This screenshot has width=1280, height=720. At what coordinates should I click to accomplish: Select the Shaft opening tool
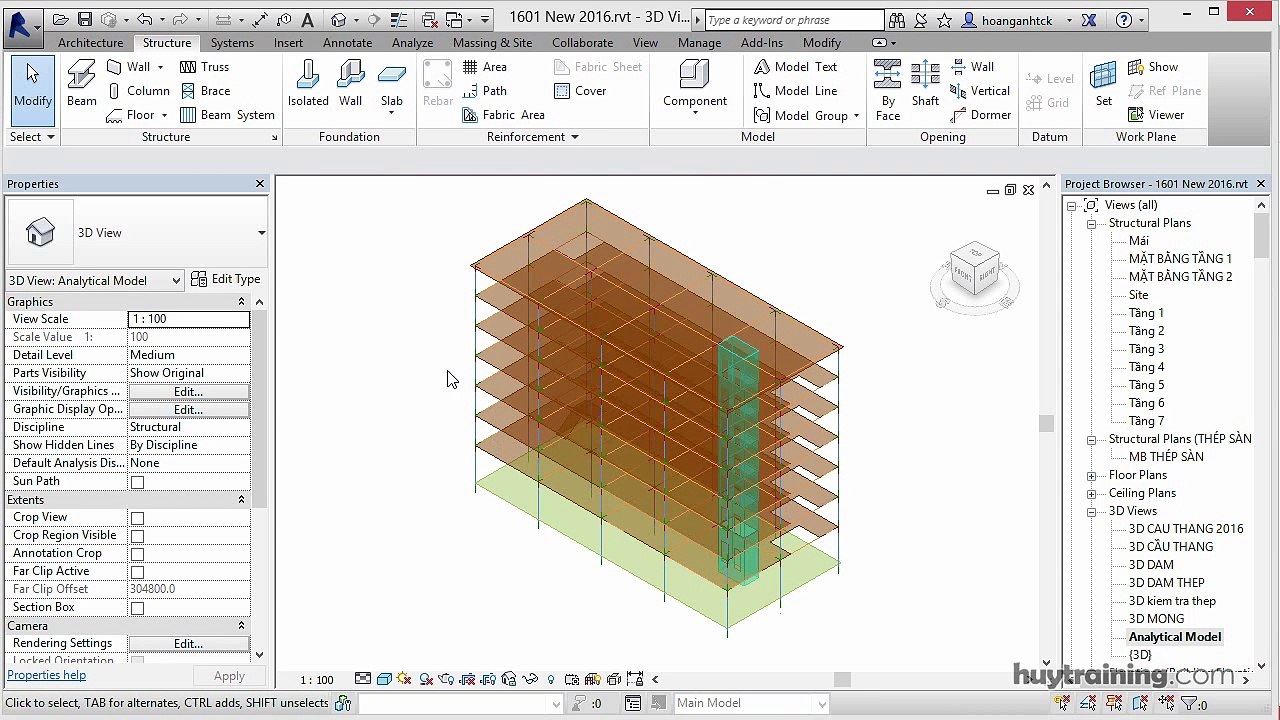click(925, 83)
